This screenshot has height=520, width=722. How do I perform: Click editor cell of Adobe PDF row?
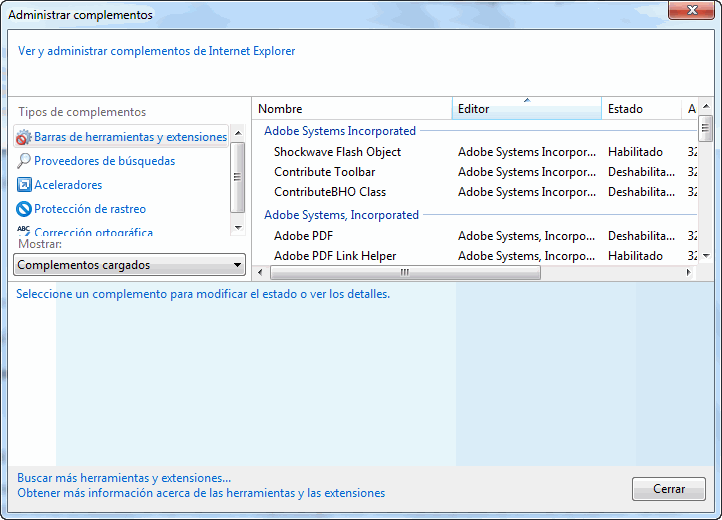pos(526,235)
